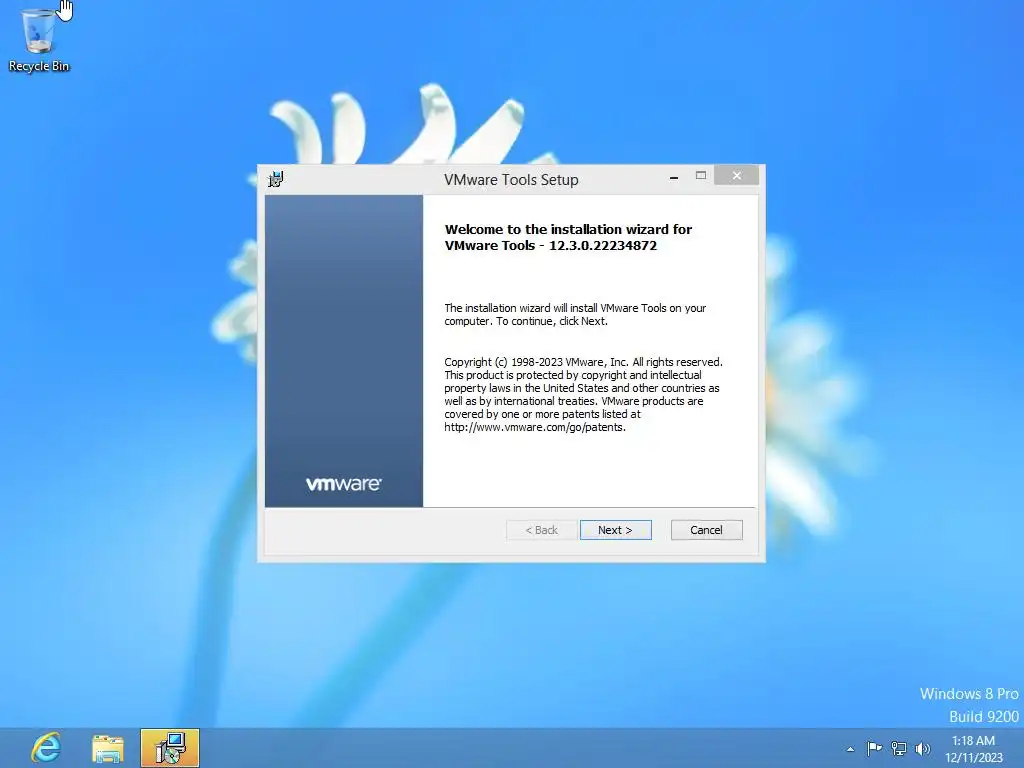Click the VMware Tools Setup title bar icon
Image resolution: width=1024 pixels, height=768 pixels.
pyautogui.click(x=276, y=179)
